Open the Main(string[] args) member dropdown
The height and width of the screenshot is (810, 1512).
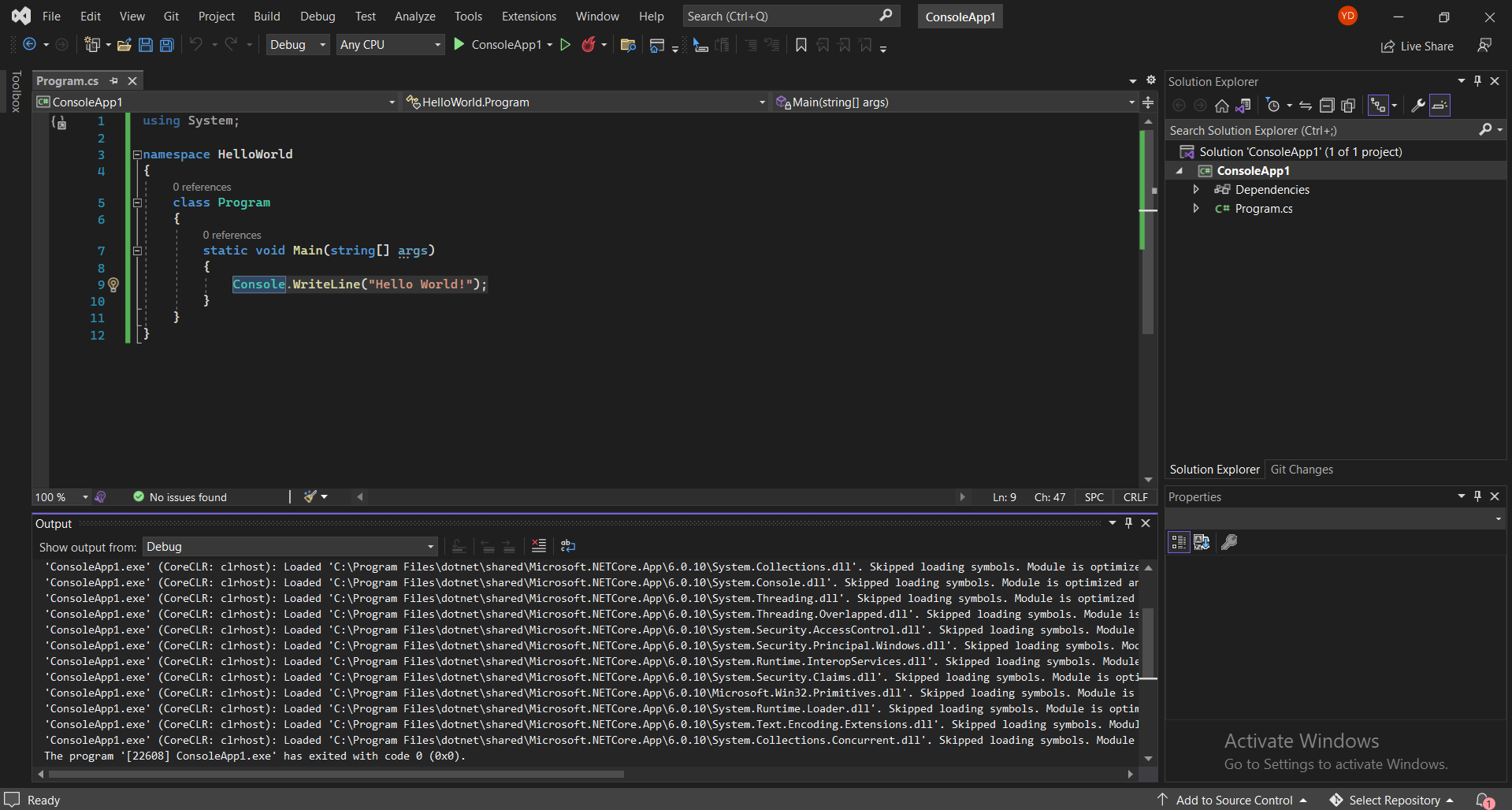954,102
